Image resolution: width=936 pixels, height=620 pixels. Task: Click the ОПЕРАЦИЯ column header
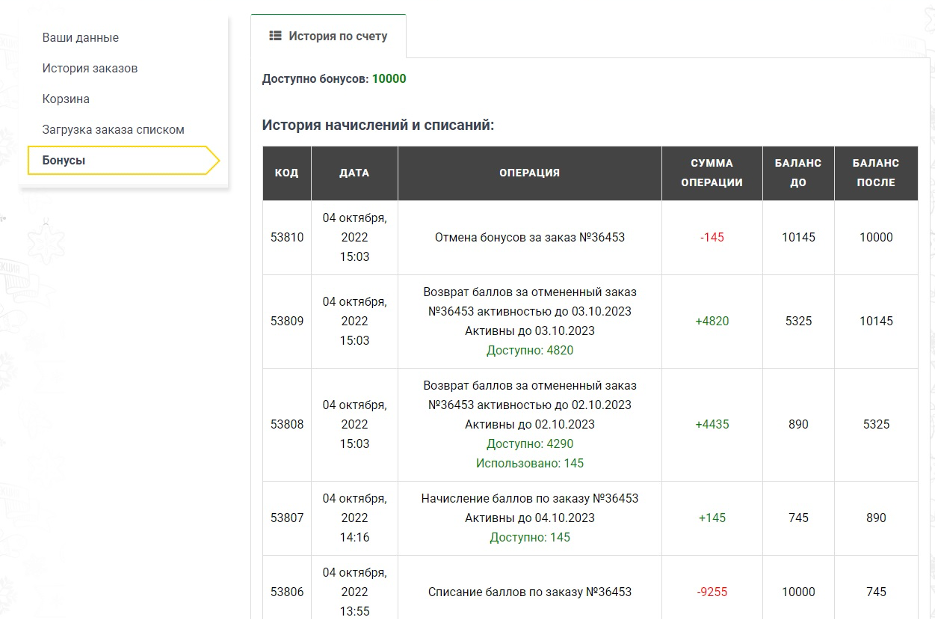(x=529, y=173)
